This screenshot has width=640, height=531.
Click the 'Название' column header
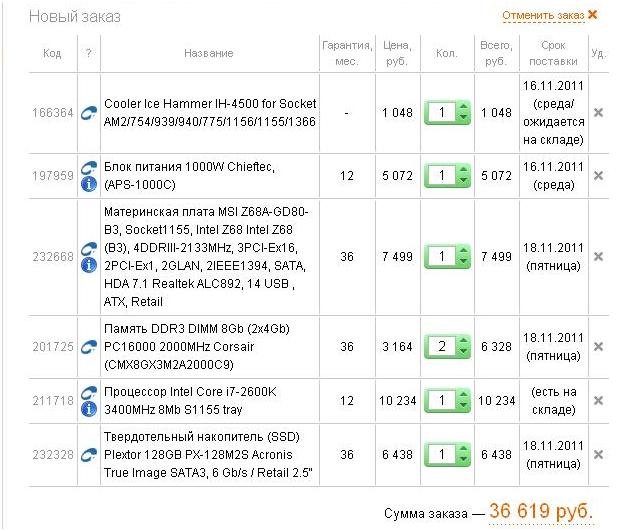pyautogui.click(x=209, y=53)
